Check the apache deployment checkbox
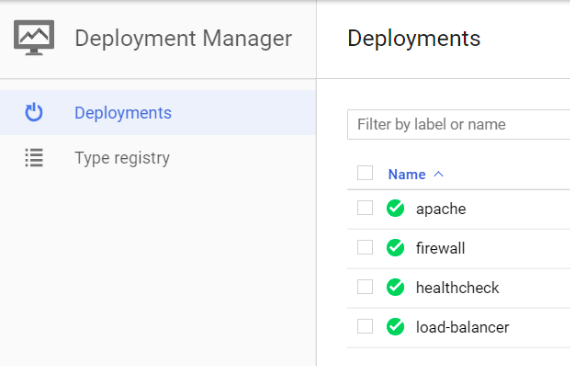Image resolution: width=570 pixels, height=366 pixels. tap(365, 208)
